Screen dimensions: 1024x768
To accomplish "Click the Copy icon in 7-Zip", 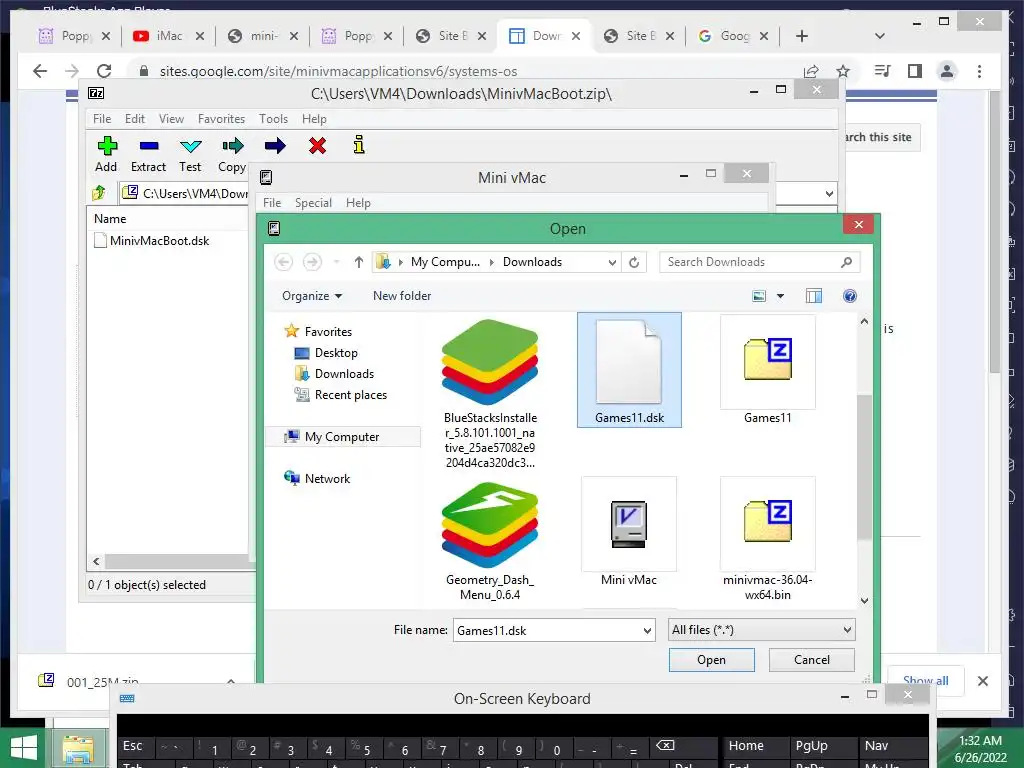I will (x=232, y=146).
